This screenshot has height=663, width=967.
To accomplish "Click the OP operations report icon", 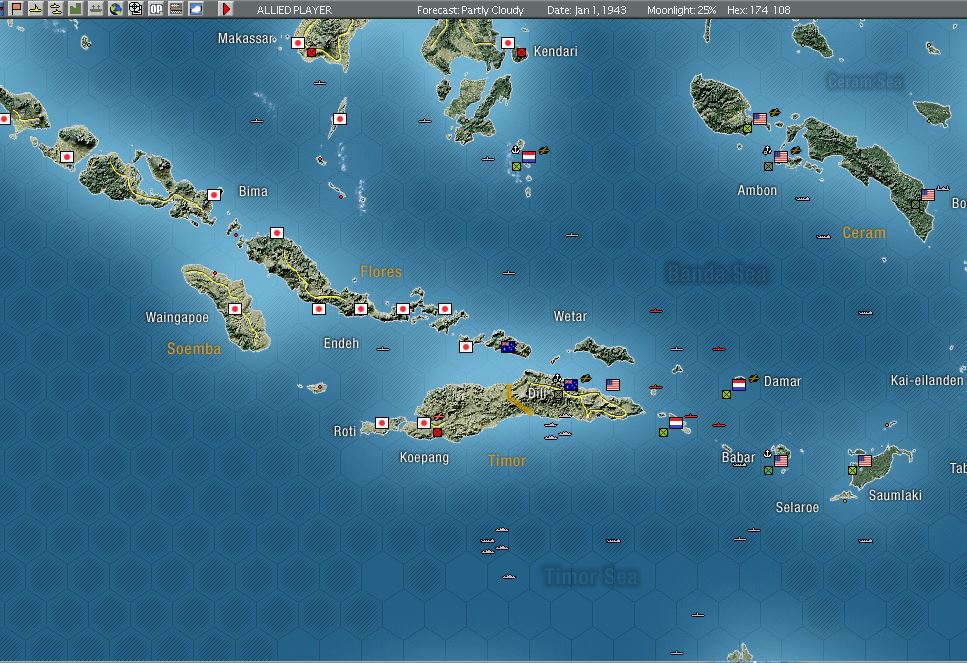I will pyautogui.click(x=155, y=9).
